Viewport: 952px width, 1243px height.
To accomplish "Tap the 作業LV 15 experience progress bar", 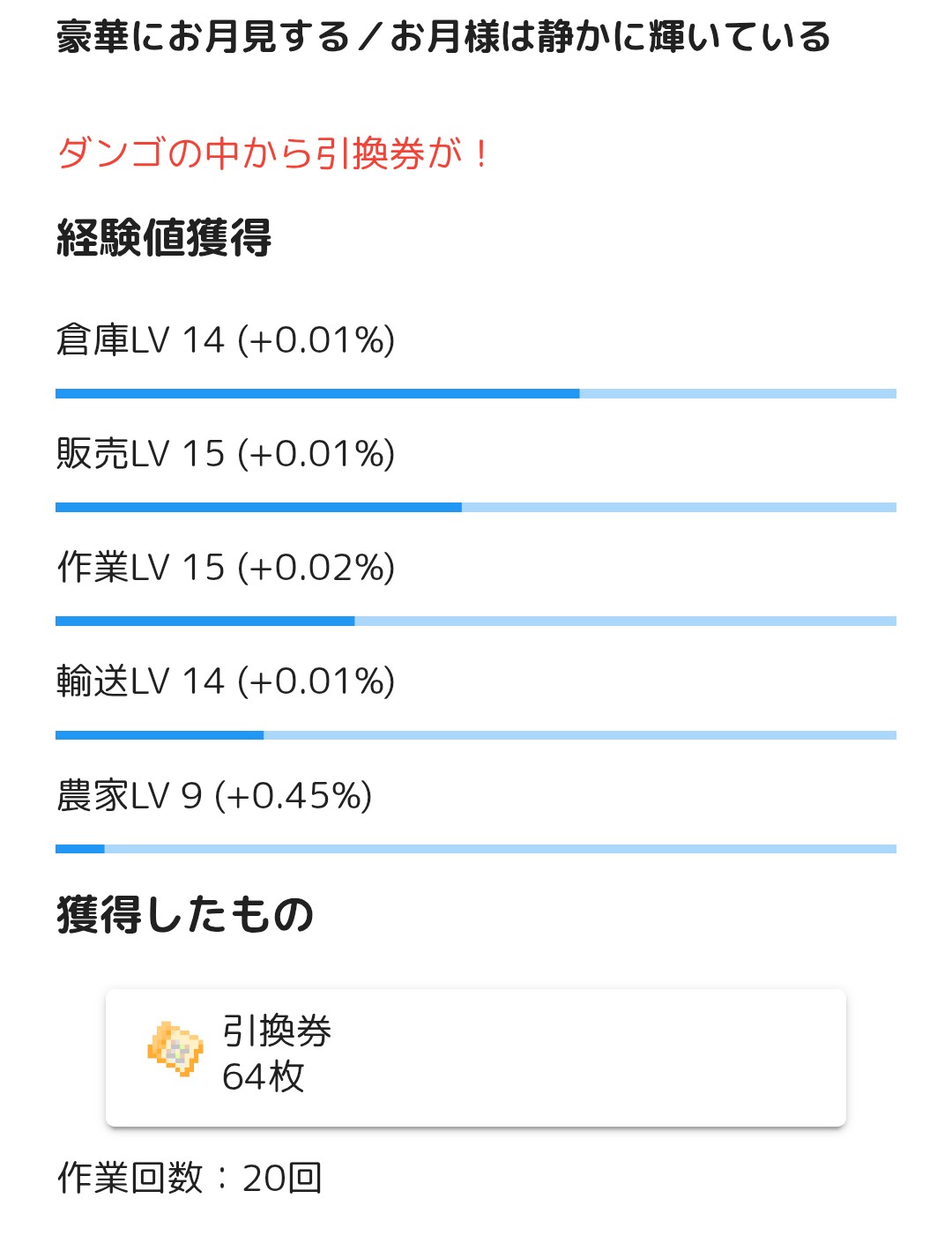I will pyautogui.click(x=476, y=621).
